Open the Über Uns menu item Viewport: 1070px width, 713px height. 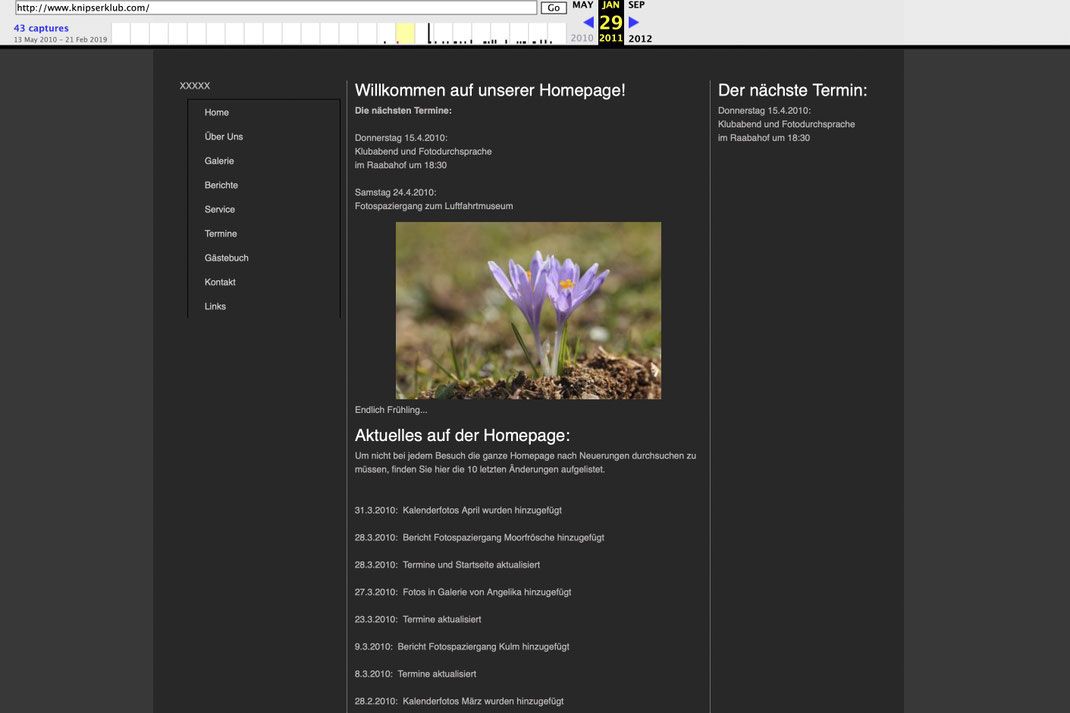point(224,137)
